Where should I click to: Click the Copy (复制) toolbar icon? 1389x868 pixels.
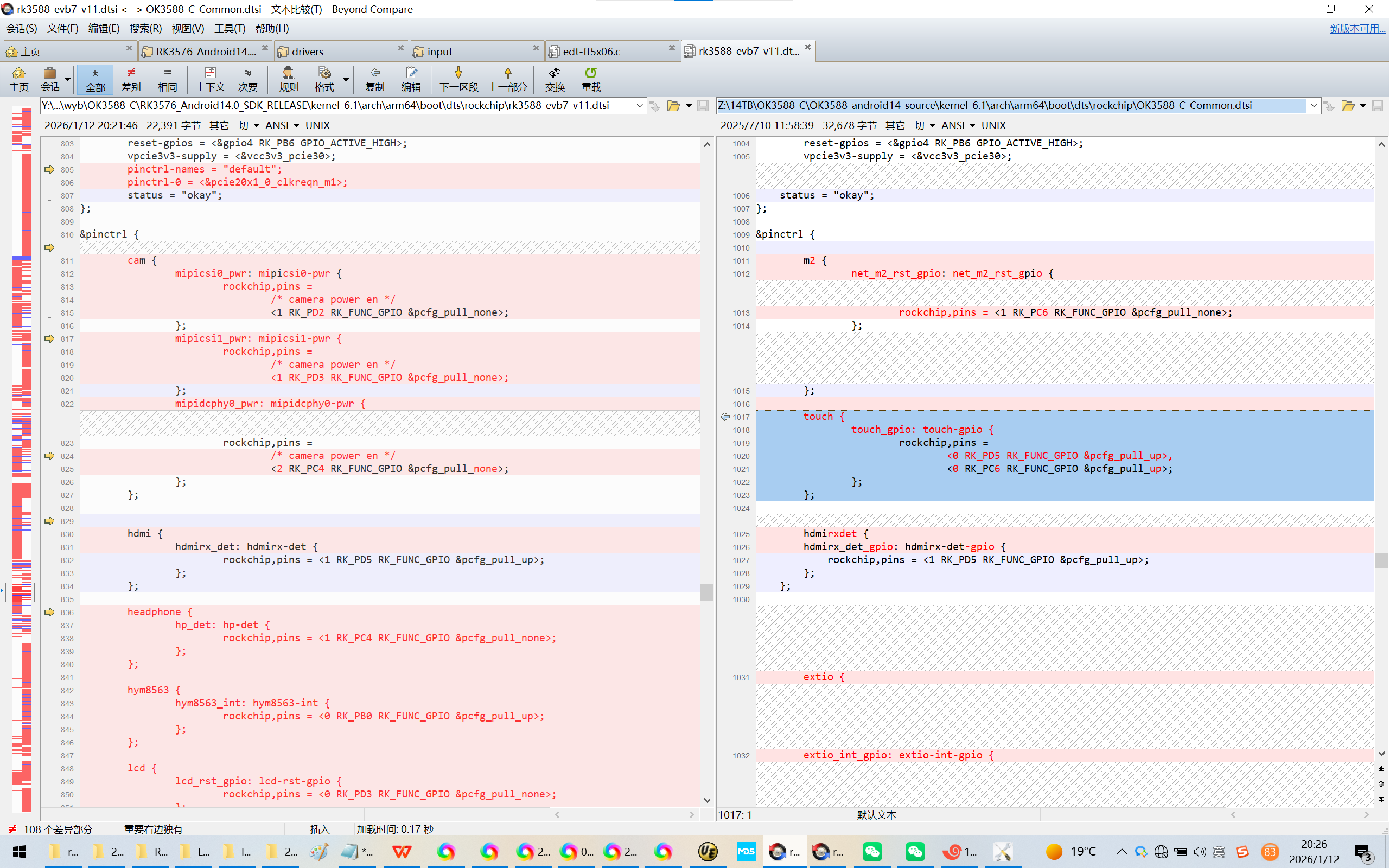(x=374, y=79)
